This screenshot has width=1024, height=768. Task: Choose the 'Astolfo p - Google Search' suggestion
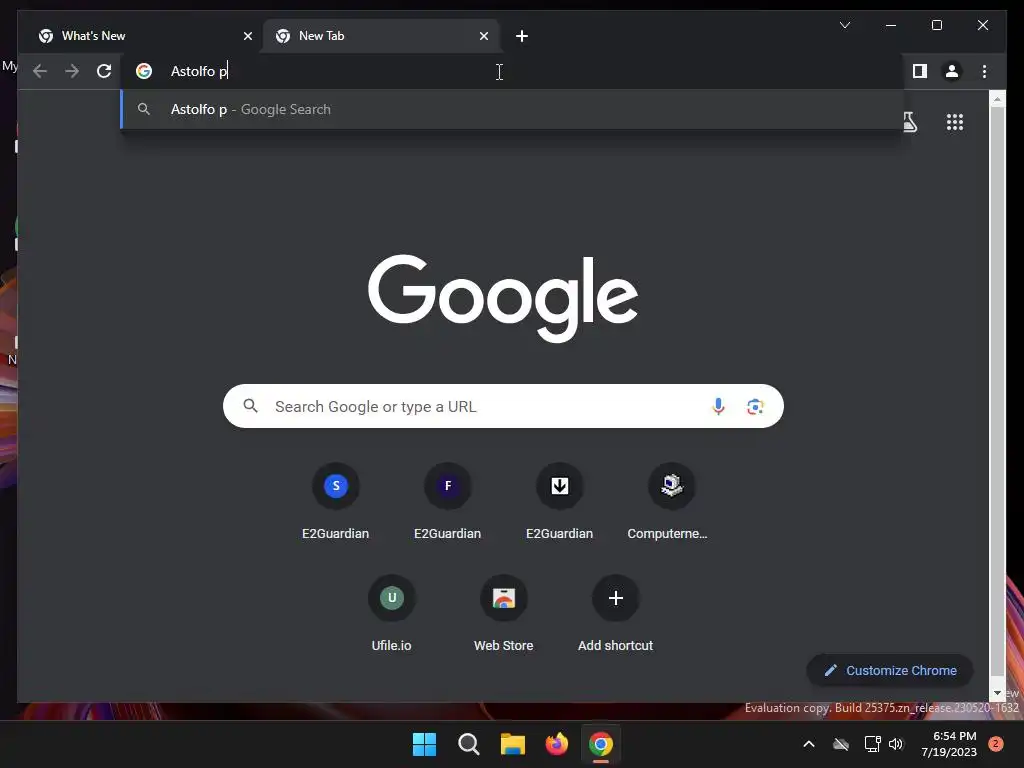click(512, 109)
